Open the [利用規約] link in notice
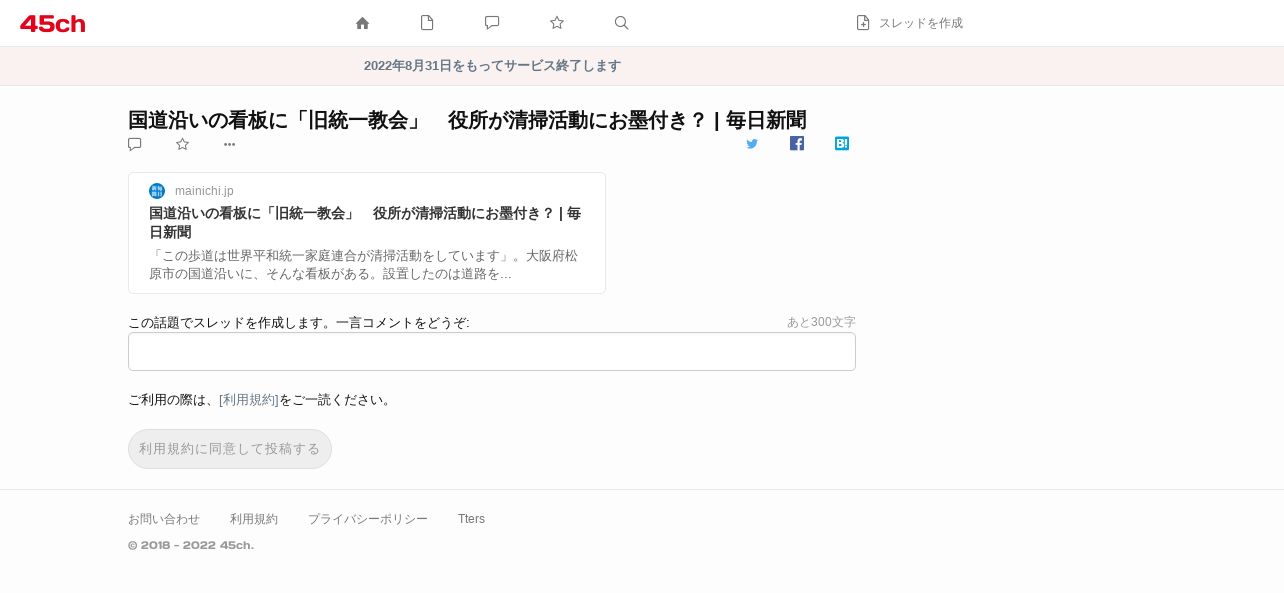Screen dimensions: 1284x593 point(249,400)
